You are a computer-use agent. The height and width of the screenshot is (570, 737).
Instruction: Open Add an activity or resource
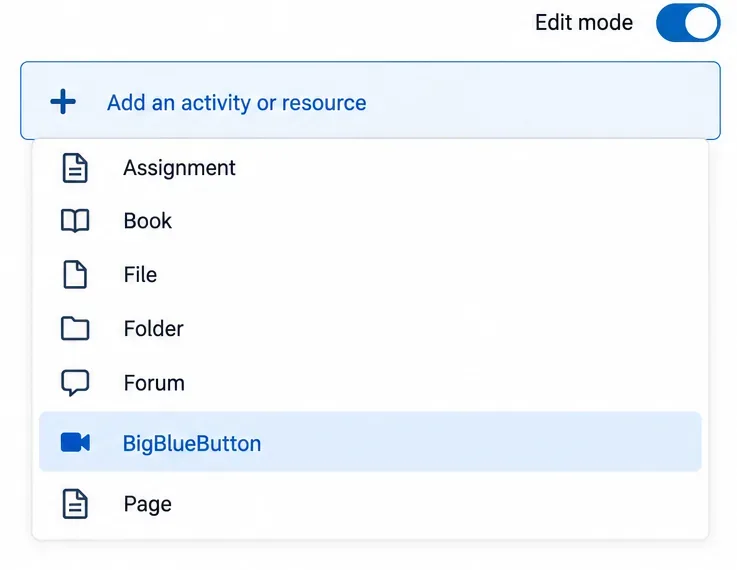click(370, 101)
